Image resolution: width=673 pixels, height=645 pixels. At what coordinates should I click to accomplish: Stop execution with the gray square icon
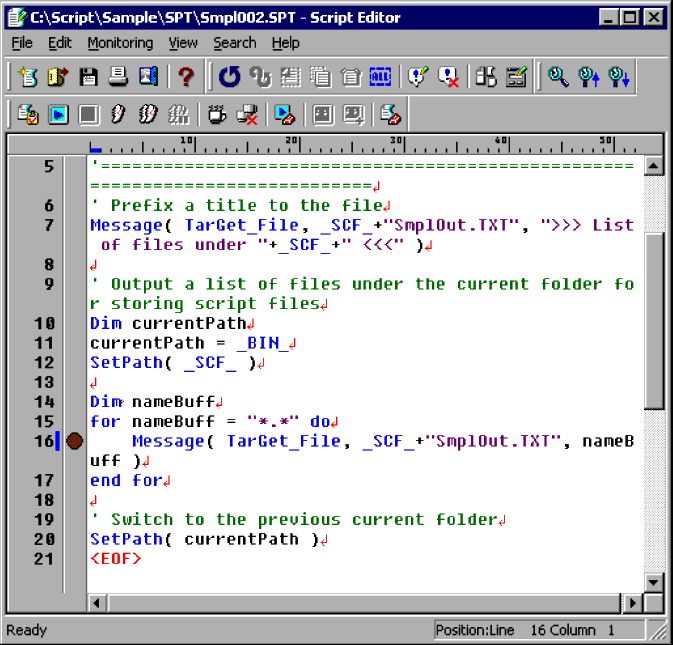pos(88,115)
